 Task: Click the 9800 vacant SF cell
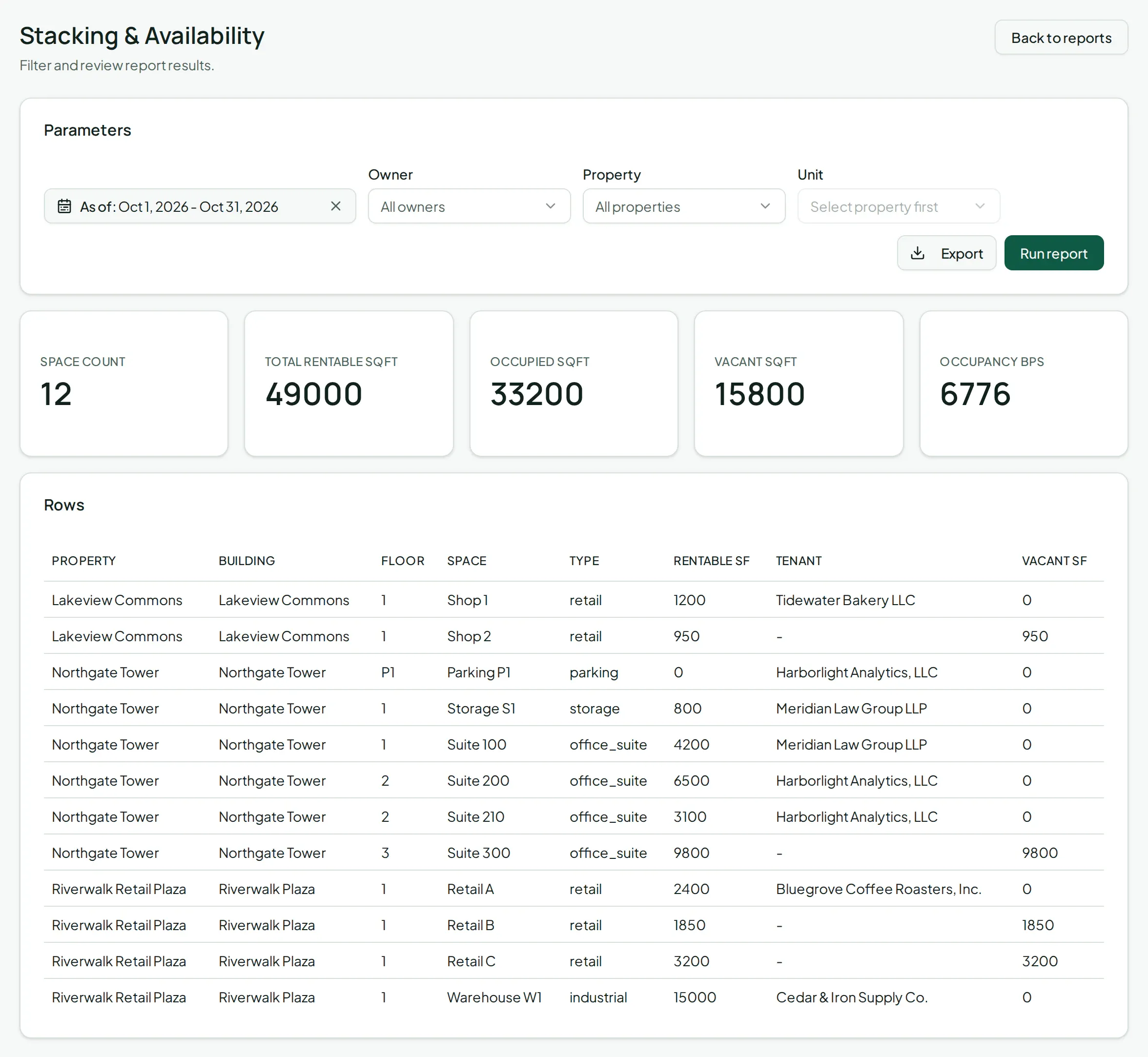(1040, 853)
